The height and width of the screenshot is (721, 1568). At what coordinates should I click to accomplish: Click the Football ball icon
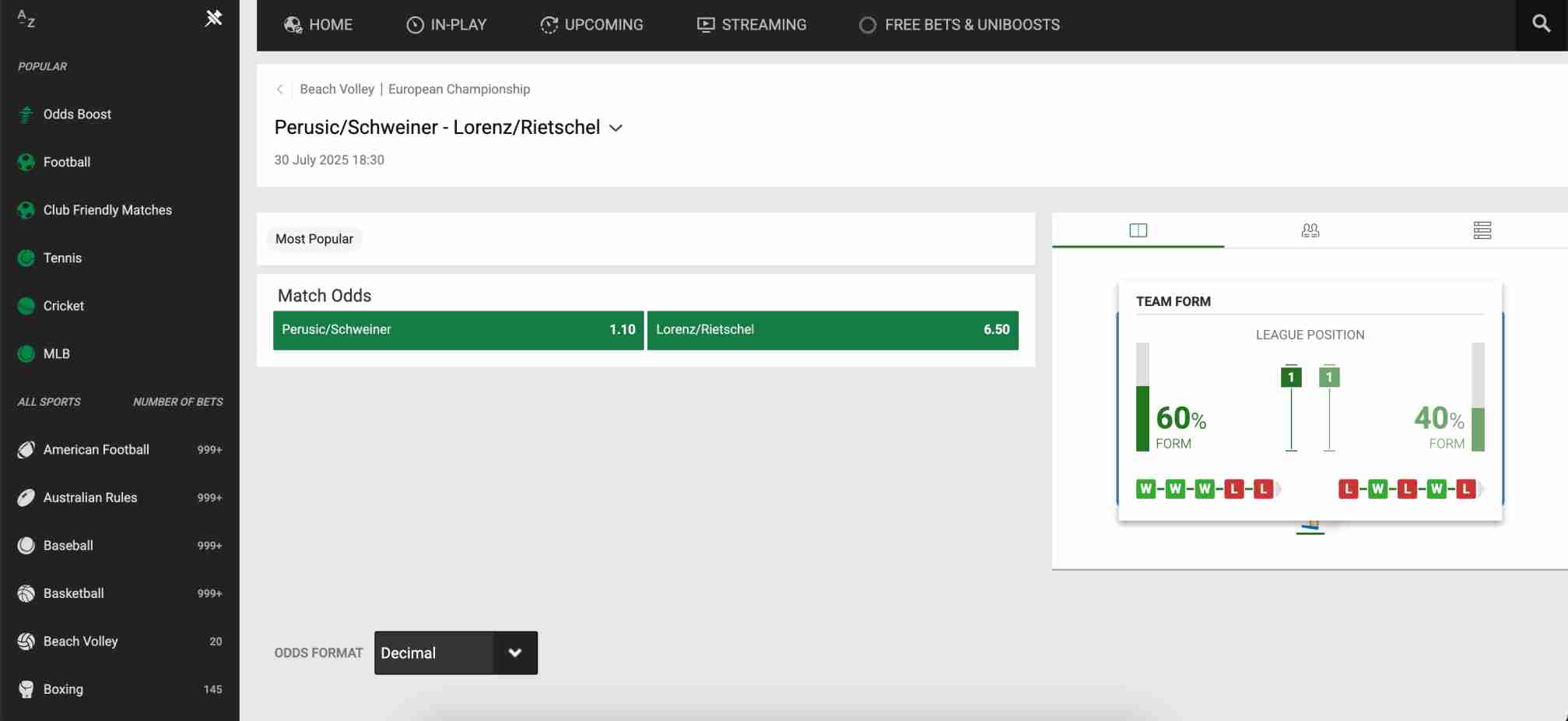pyautogui.click(x=26, y=162)
